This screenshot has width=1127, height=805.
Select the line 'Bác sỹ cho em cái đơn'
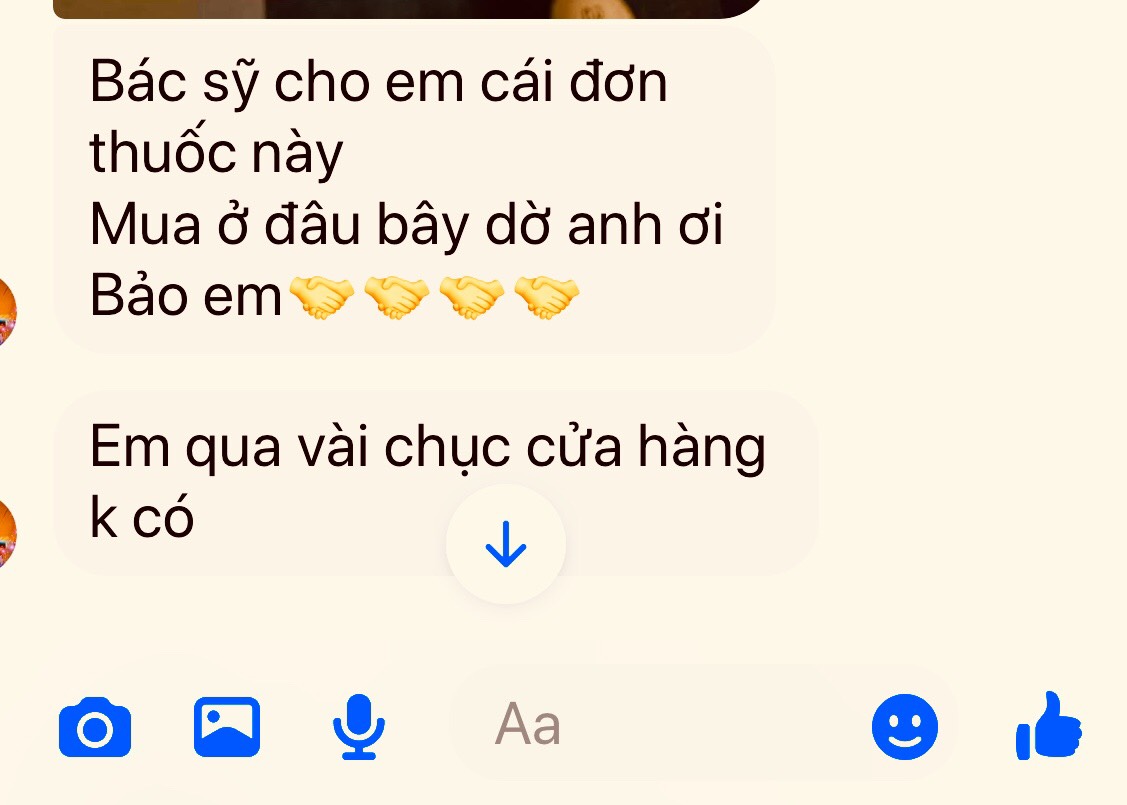point(379,82)
